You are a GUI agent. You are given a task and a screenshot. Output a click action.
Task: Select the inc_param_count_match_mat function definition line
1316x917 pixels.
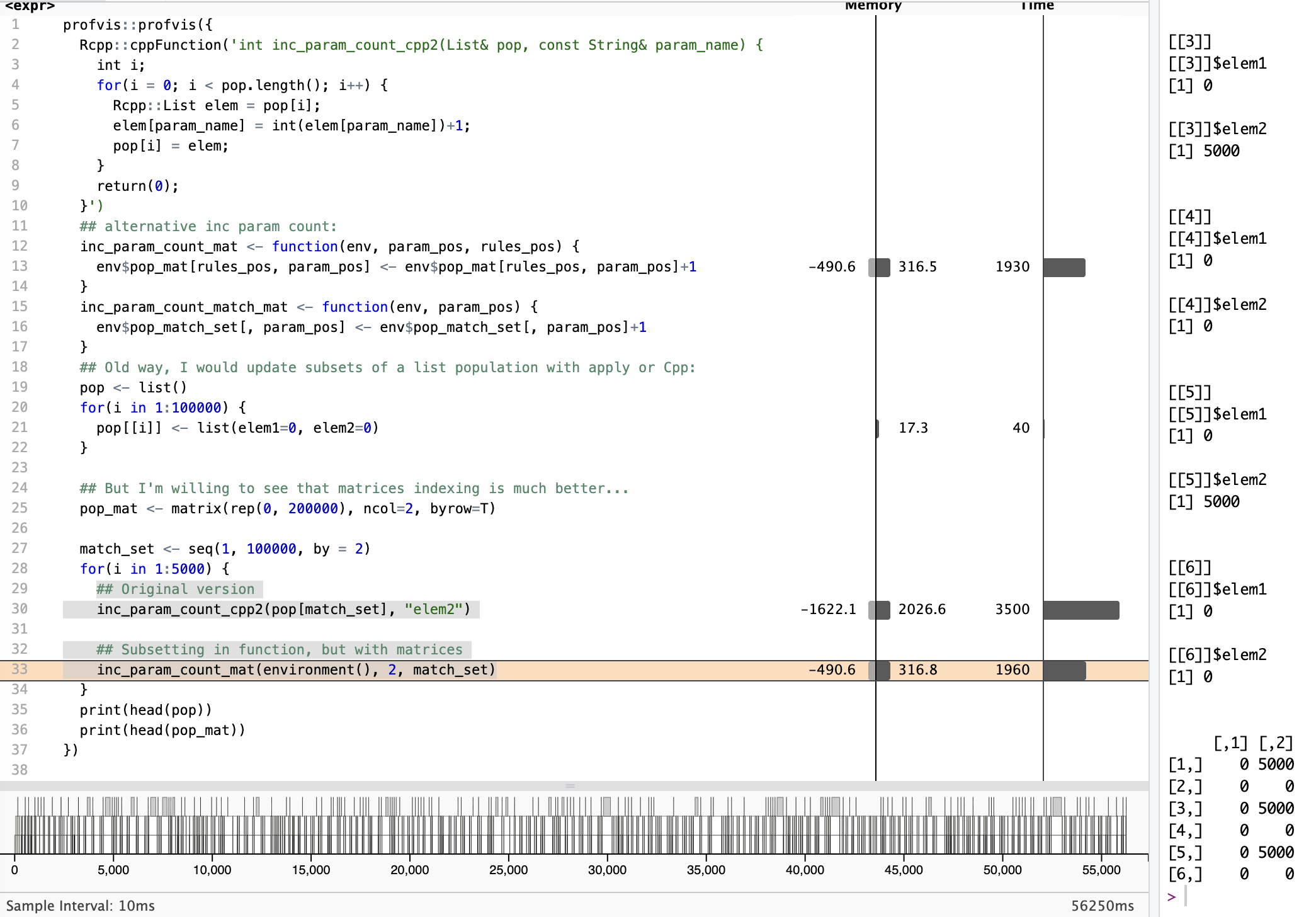(309, 307)
